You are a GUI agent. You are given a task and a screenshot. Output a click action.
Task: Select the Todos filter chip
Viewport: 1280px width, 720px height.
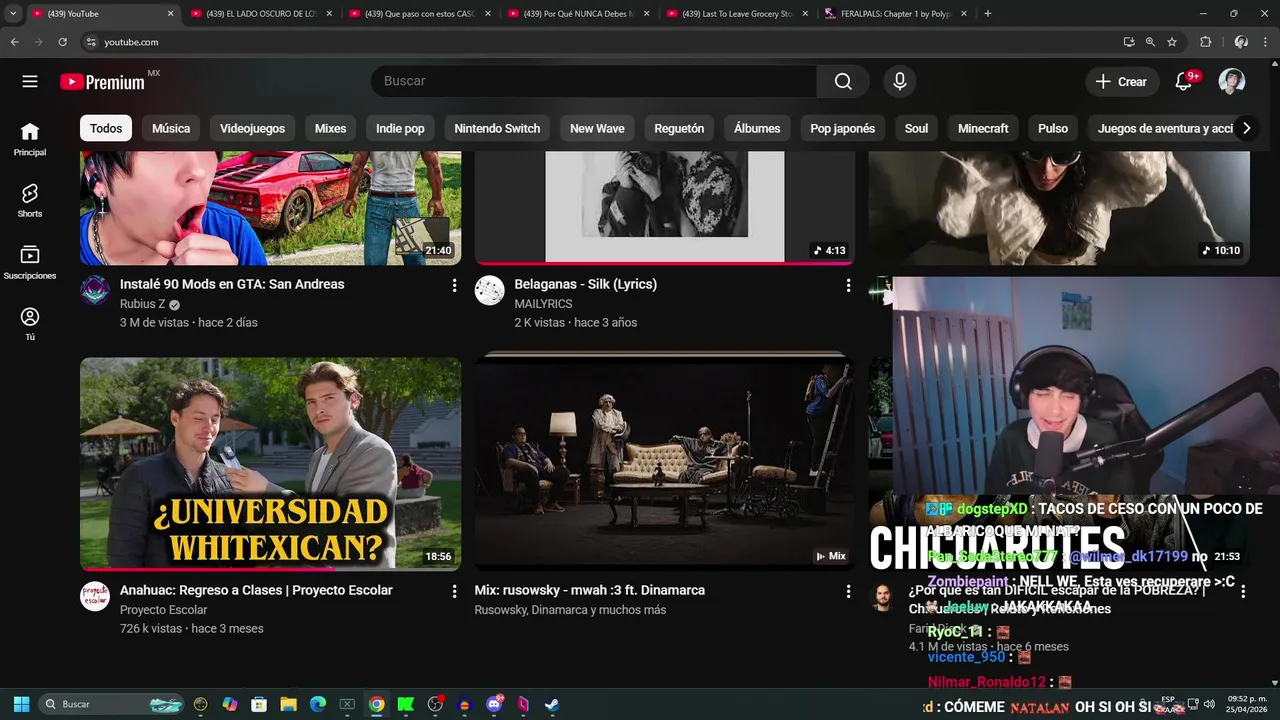106,128
